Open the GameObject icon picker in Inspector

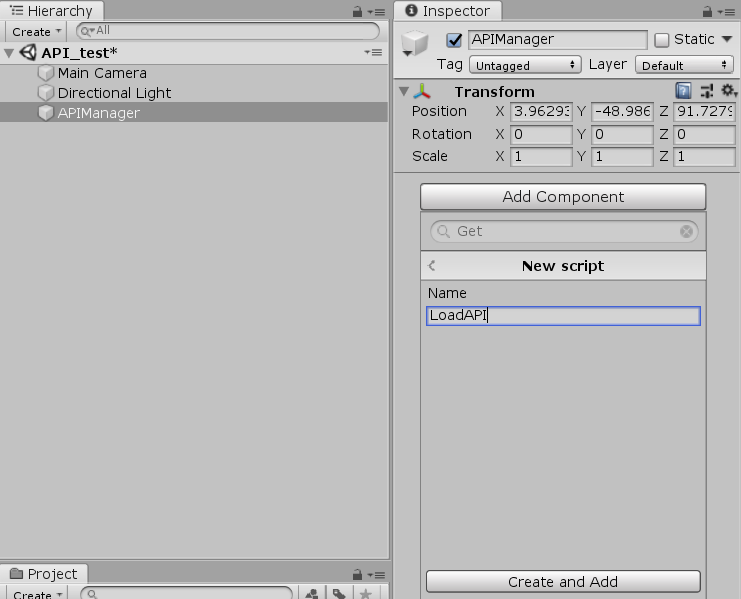(x=414, y=43)
